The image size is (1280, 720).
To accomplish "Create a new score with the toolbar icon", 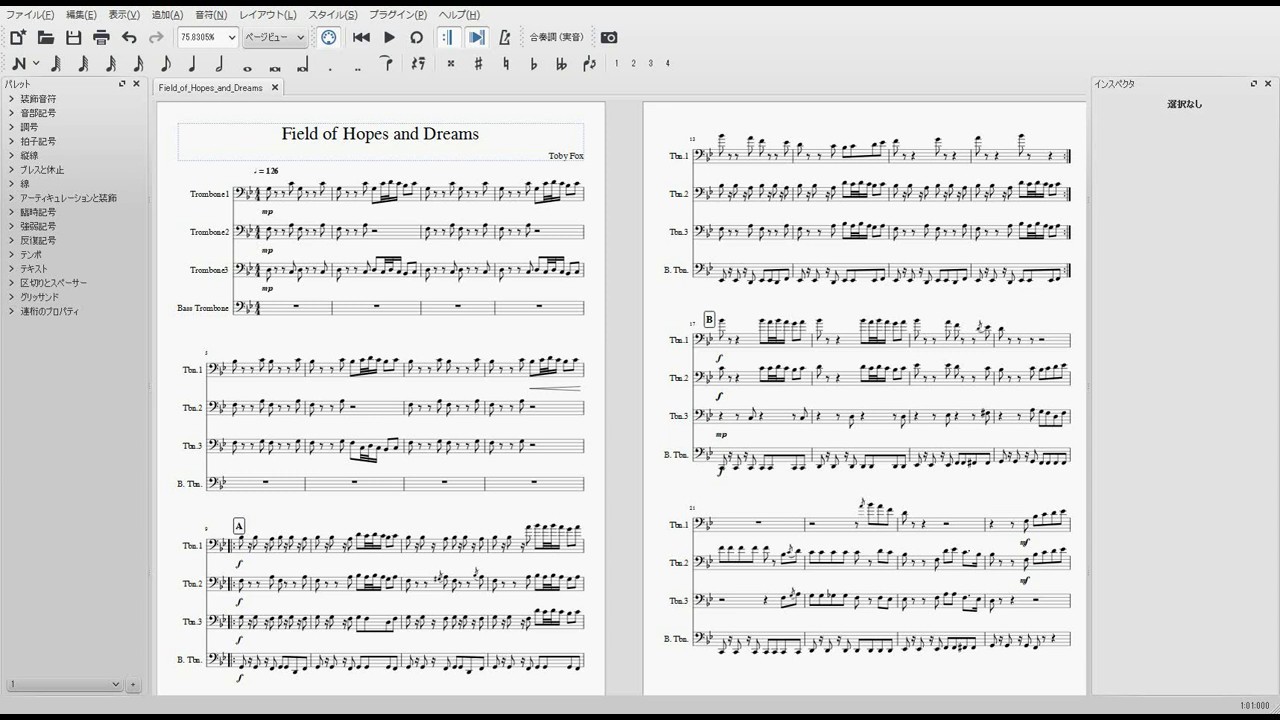I will 18,38.
